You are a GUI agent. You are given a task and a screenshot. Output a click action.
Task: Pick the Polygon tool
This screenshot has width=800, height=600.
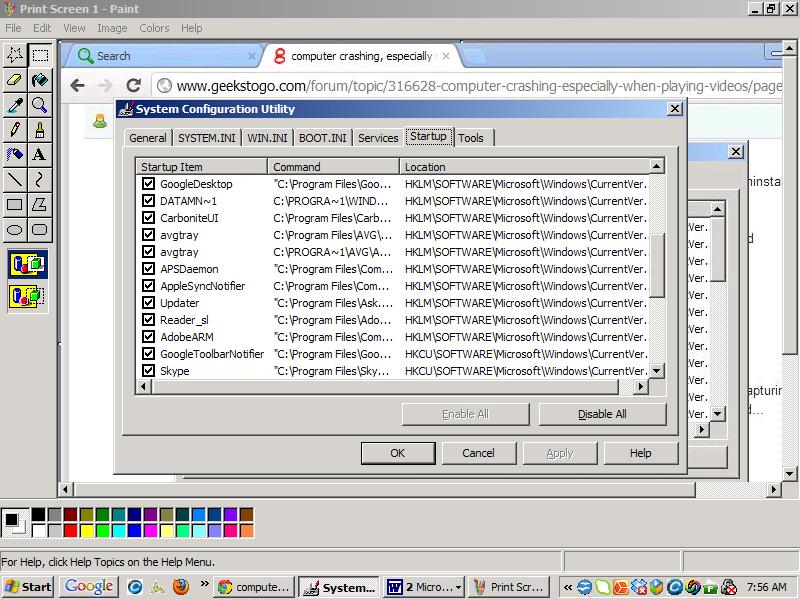tap(40, 205)
